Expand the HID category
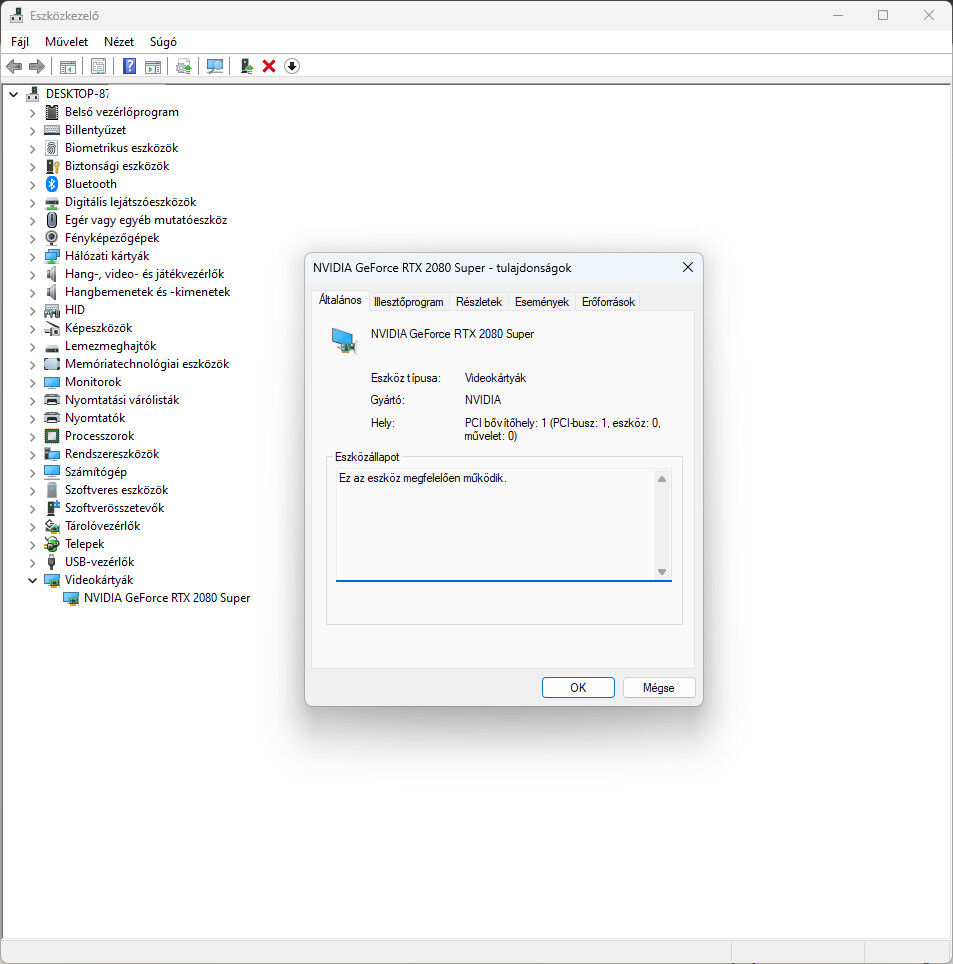 [33, 310]
